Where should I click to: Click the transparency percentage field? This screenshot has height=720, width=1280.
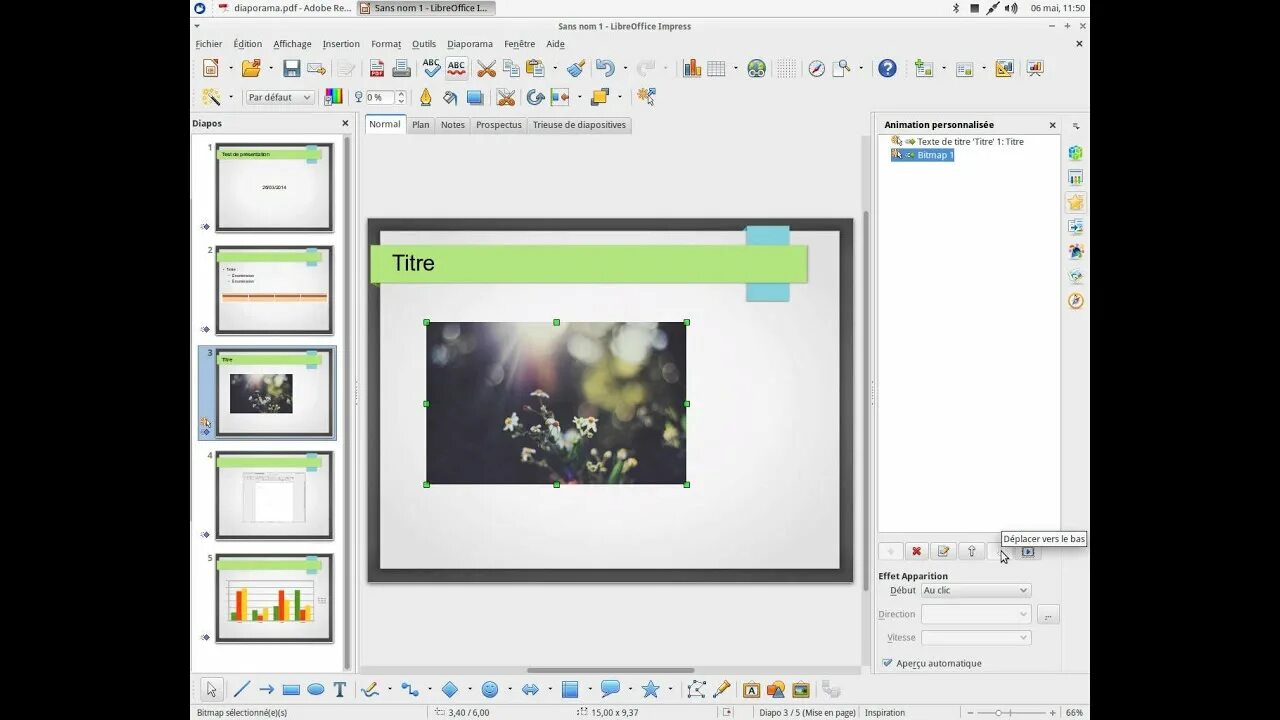point(380,97)
